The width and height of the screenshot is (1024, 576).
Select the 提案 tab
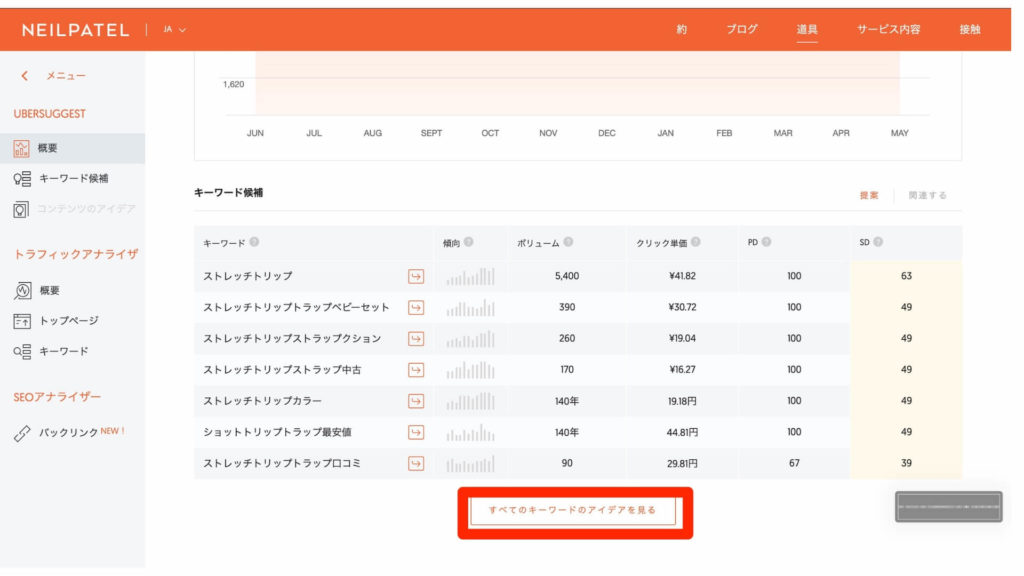[x=868, y=195]
